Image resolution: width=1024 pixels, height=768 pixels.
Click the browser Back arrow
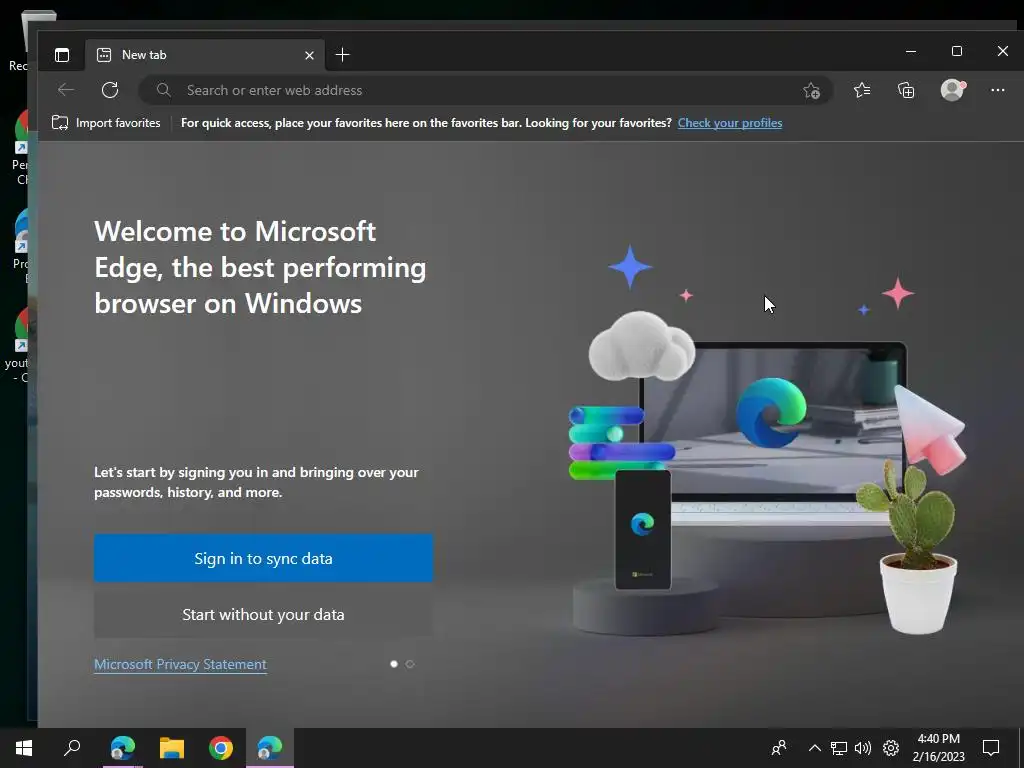pos(66,90)
